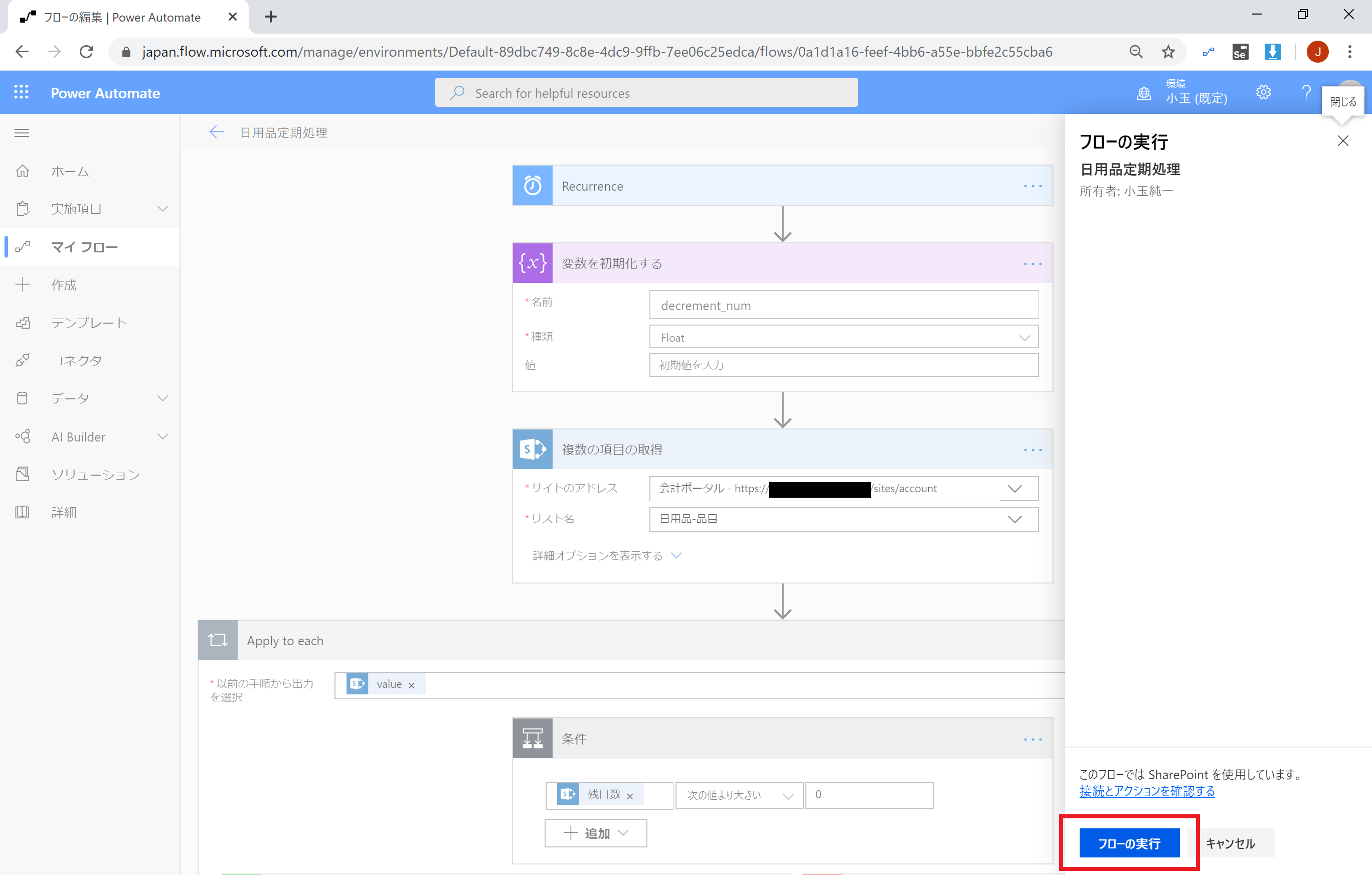Close the フローの実行 panel with X
Screen dimensions: 1372x875
coord(1342,141)
